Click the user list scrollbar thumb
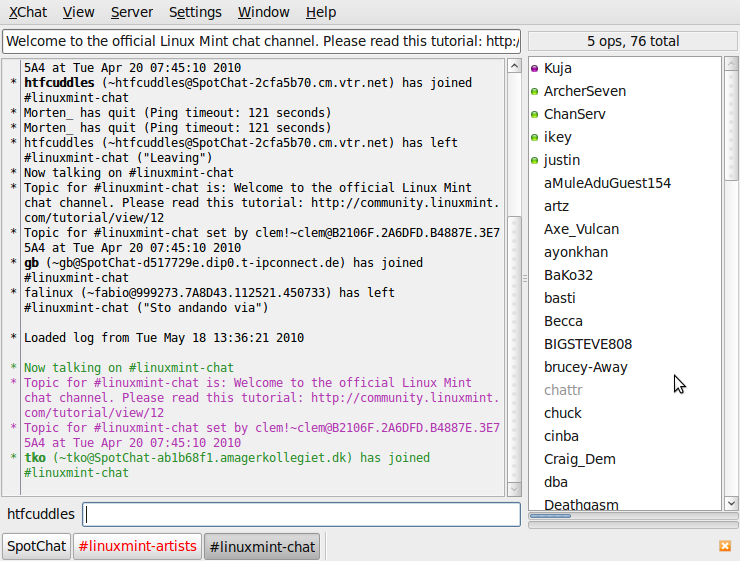This screenshot has width=740, height=561. (731, 126)
